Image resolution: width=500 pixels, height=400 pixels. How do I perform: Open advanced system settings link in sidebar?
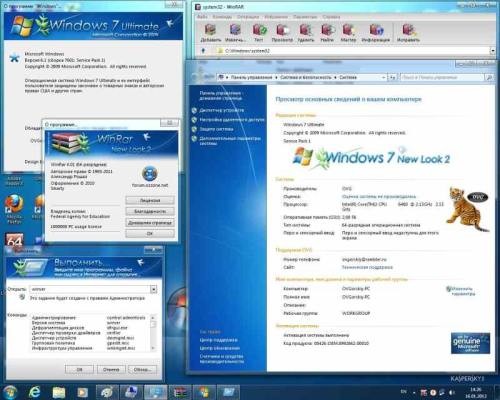(x=230, y=141)
